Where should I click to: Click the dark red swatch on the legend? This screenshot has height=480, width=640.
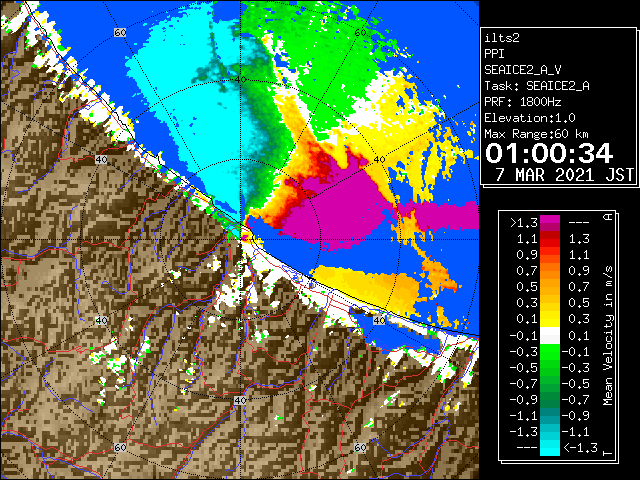(550, 235)
